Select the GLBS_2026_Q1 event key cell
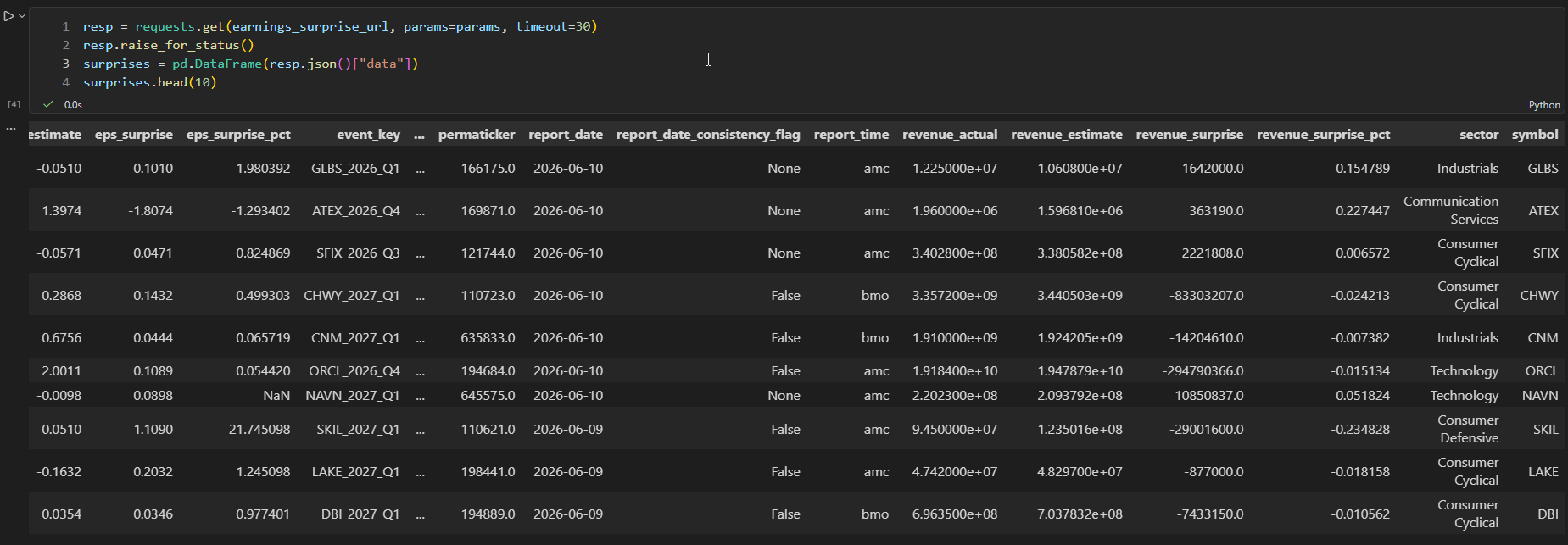 point(355,169)
